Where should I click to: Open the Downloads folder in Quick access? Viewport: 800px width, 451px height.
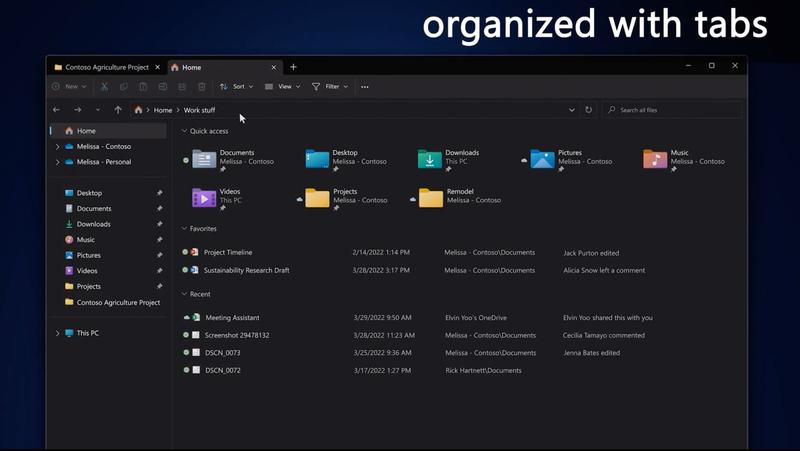(448, 159)
